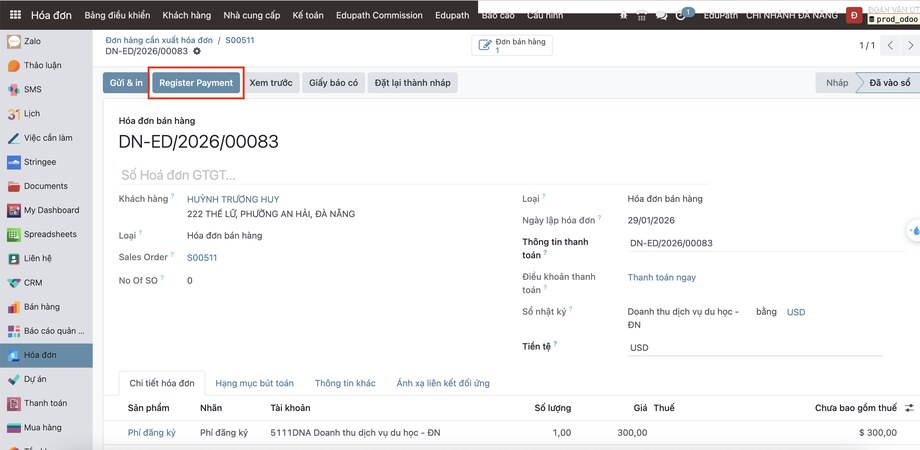Go to previous record arrow

point(891,45)
